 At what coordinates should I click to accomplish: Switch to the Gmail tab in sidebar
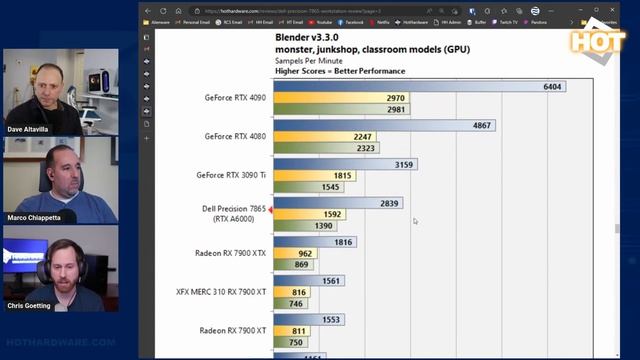click(x=147, y=49)
